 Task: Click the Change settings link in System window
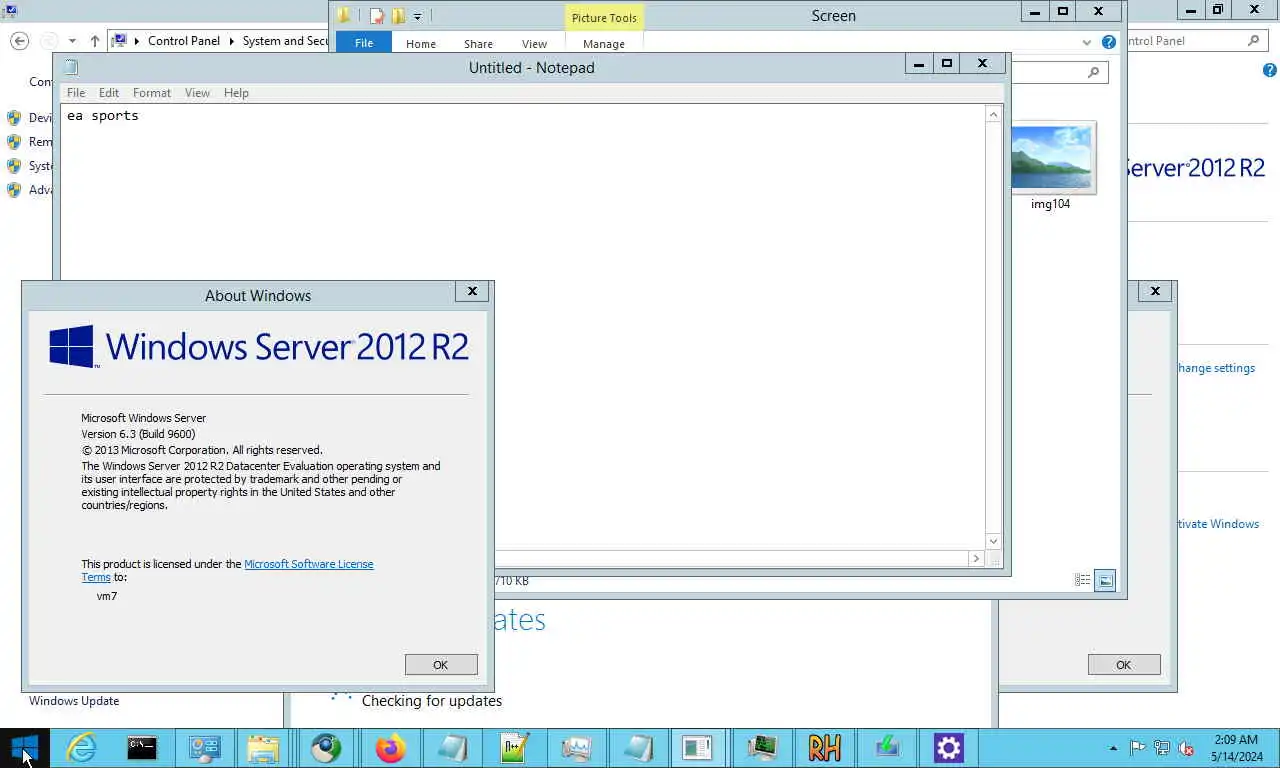pos(1216,368)
